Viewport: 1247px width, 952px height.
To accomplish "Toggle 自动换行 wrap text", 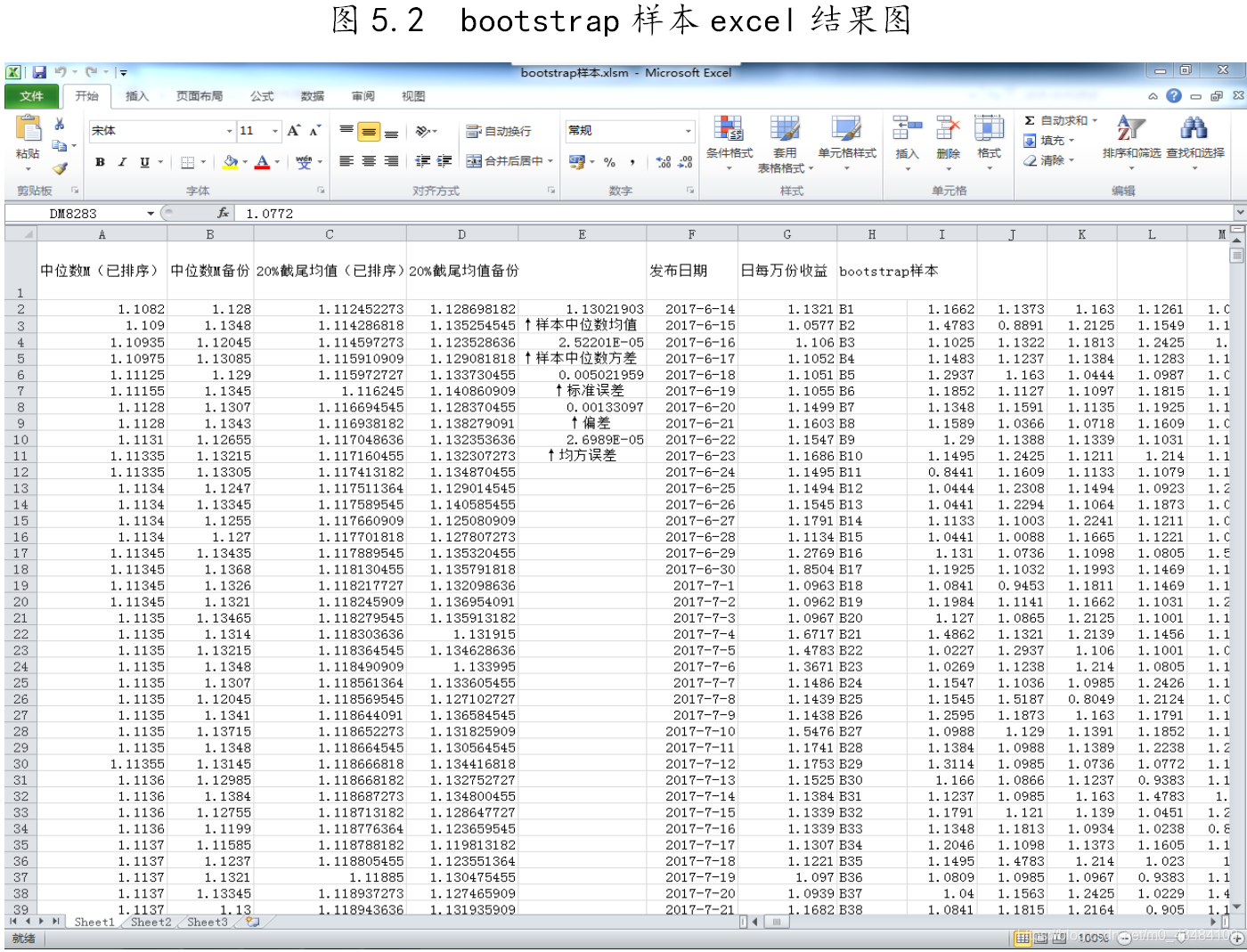I will pos(499,131).
